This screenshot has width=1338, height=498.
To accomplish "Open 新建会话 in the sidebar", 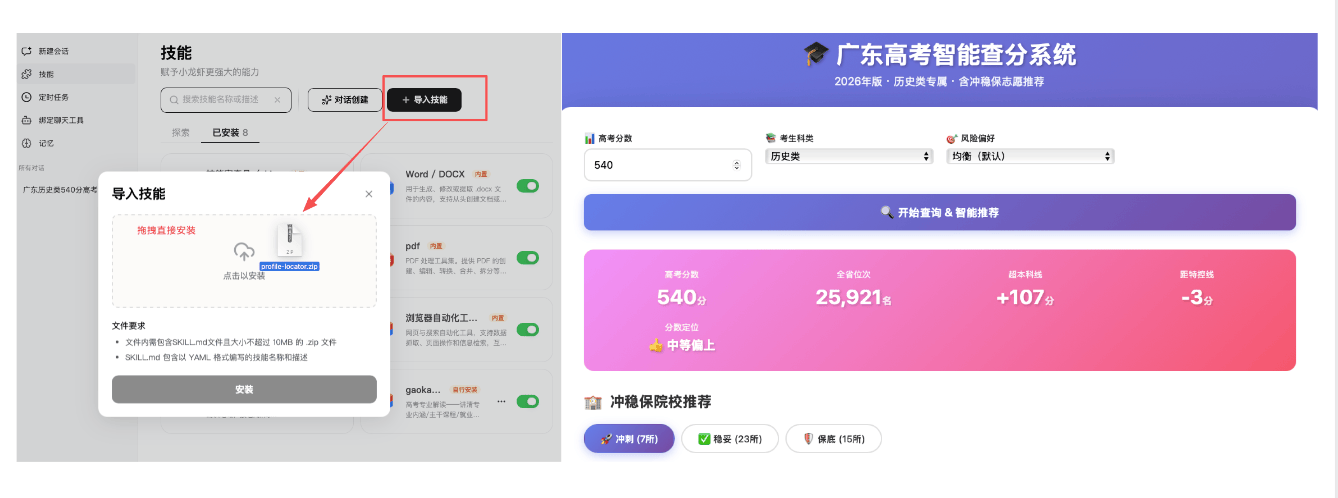I will (x=54, y=51).
